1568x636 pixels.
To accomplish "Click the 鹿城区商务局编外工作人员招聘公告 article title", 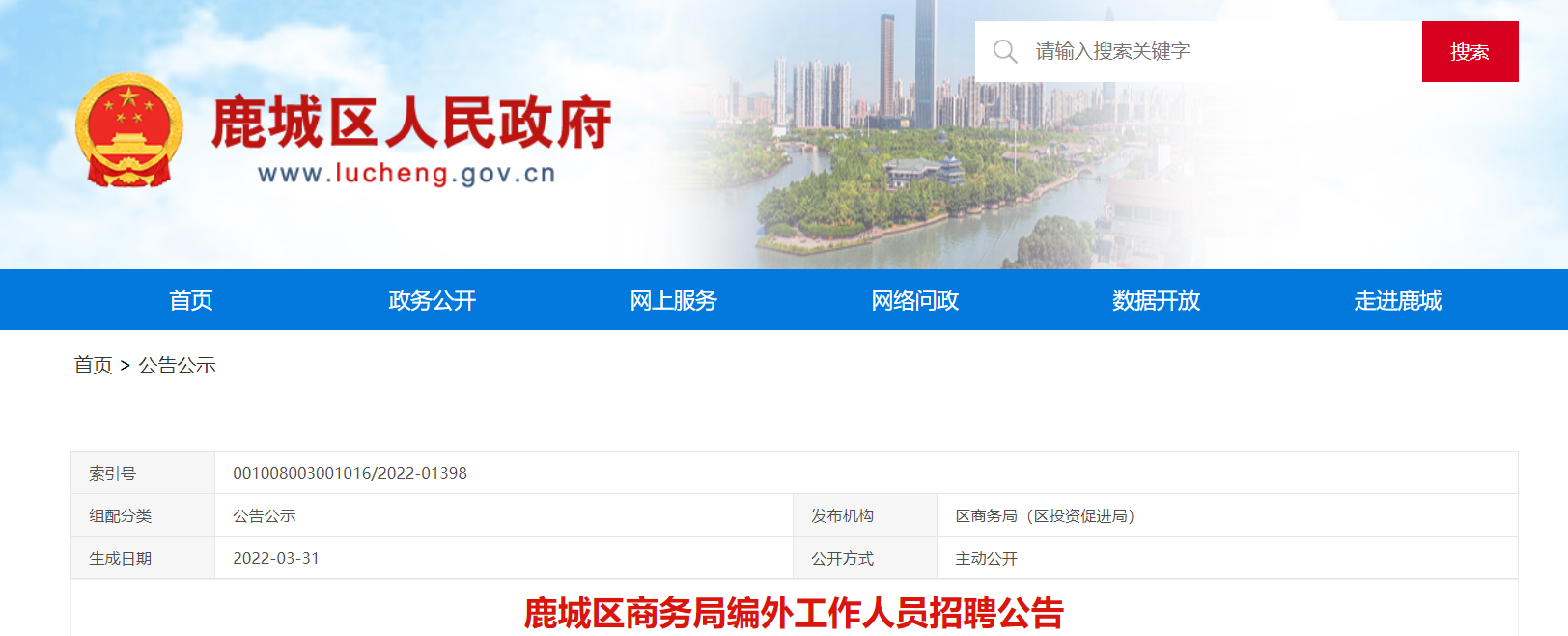I will pyautogui.click(x=794, y=613).
